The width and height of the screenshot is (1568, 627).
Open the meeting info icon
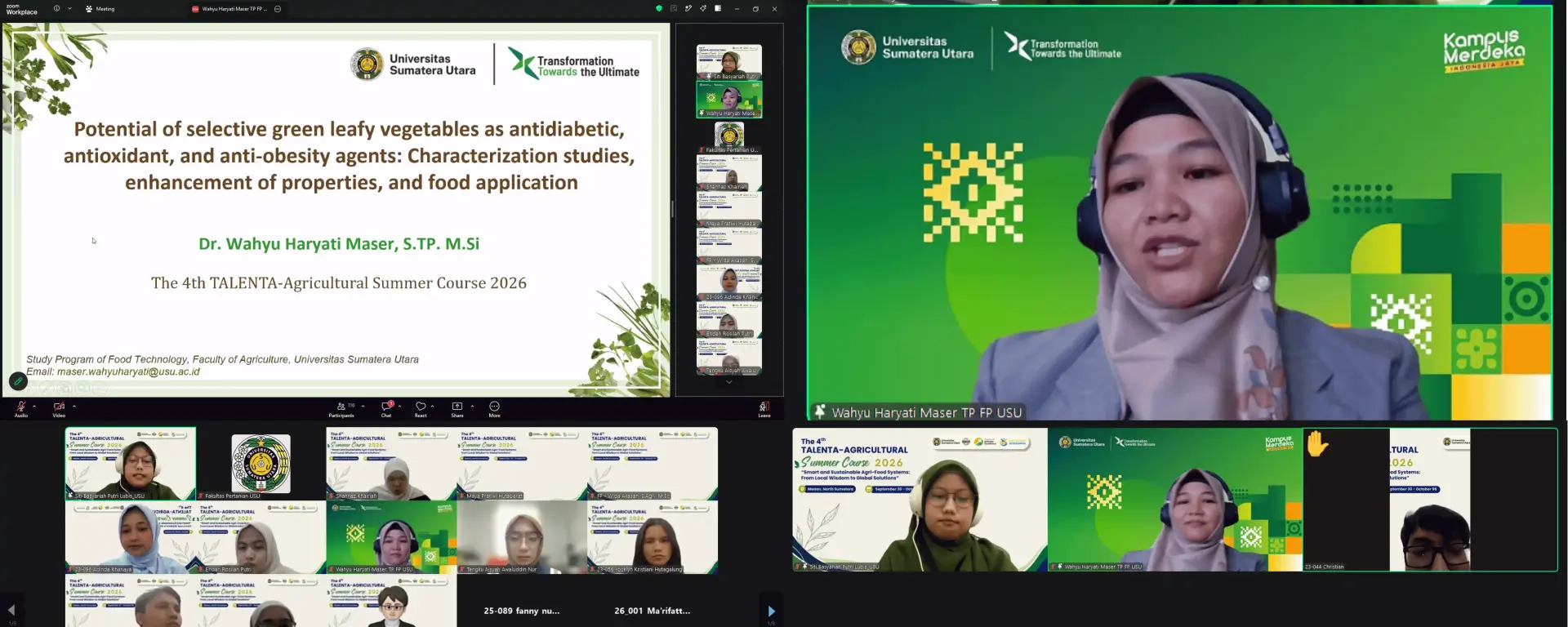click(56, 8)
